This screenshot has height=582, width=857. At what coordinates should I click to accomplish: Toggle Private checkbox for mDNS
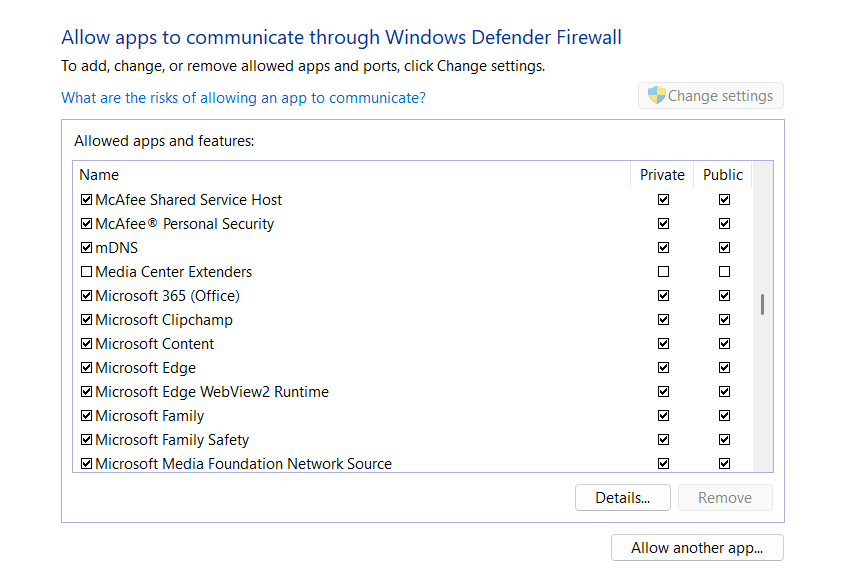[664, 248]
